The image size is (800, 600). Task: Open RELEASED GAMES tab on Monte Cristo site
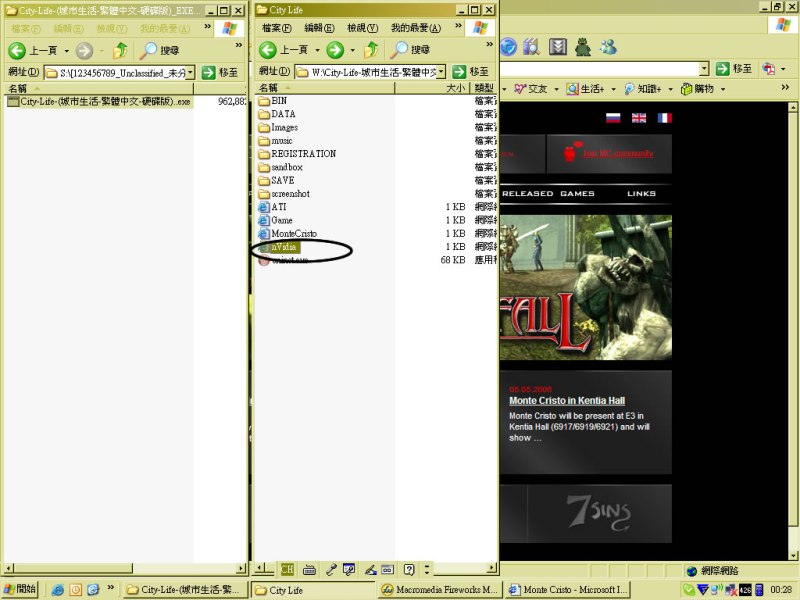548,193
